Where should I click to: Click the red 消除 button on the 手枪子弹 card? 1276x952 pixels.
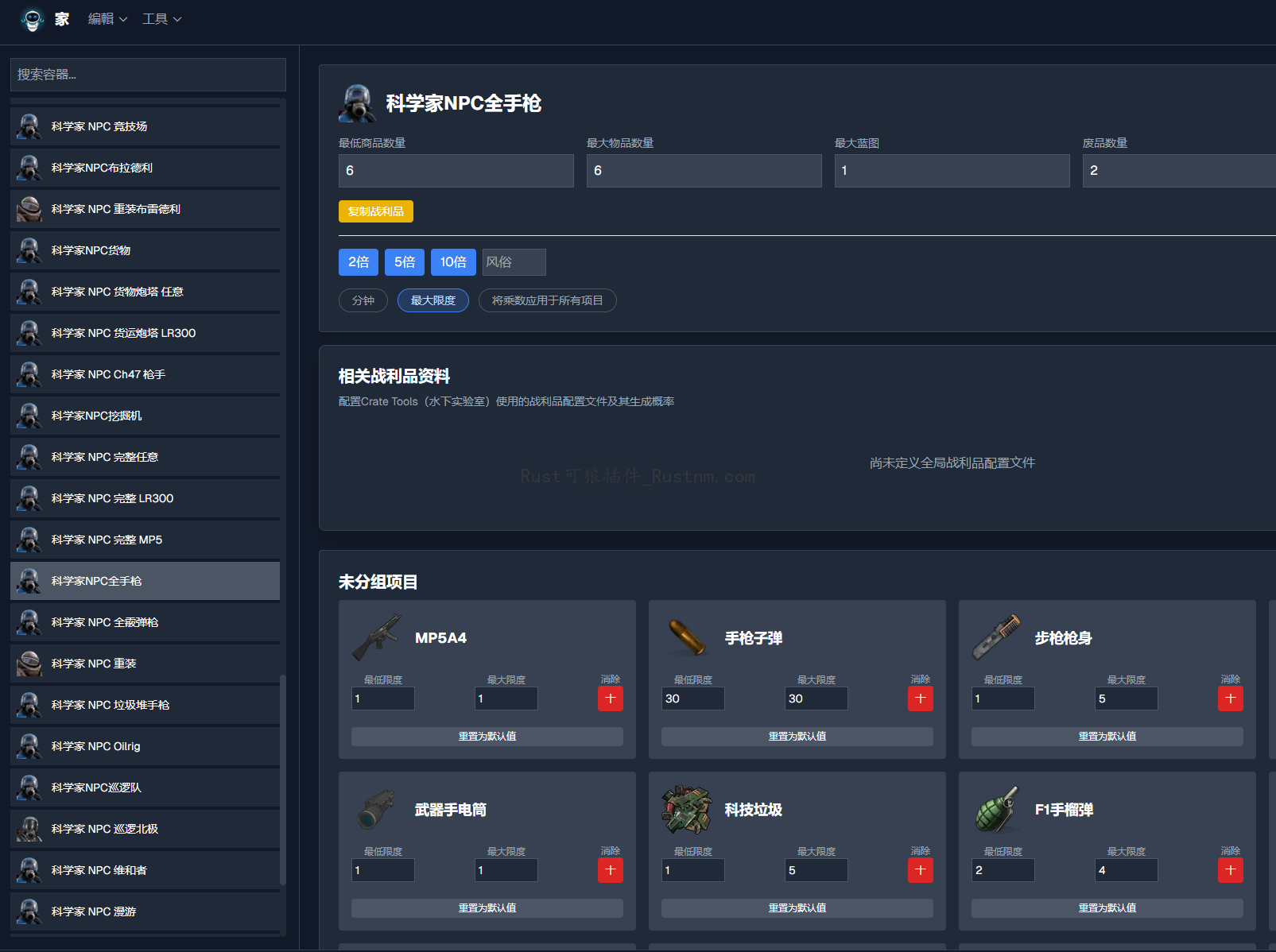point(920,699)
